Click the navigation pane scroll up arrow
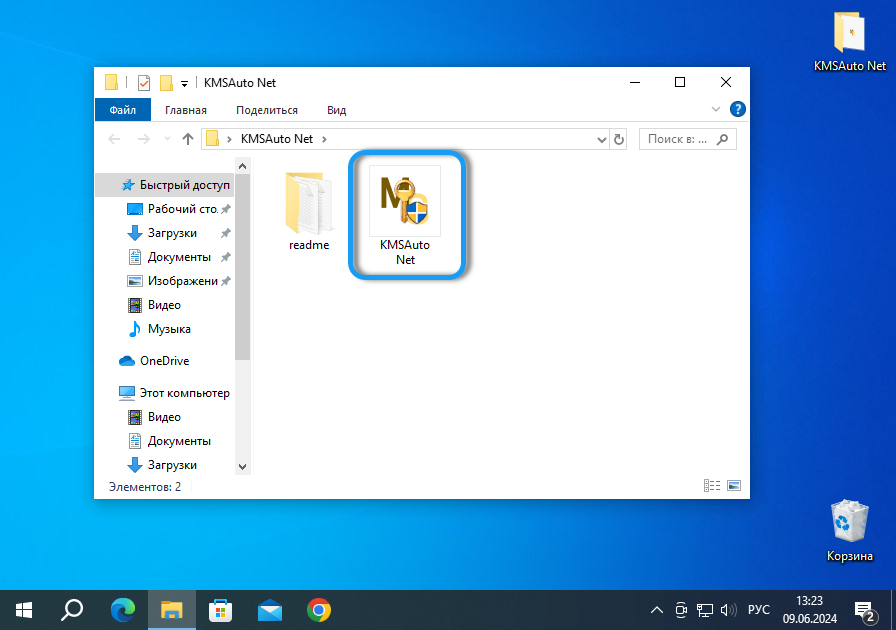896x630 pixels. pyautogui.click(x=242, y=166)
